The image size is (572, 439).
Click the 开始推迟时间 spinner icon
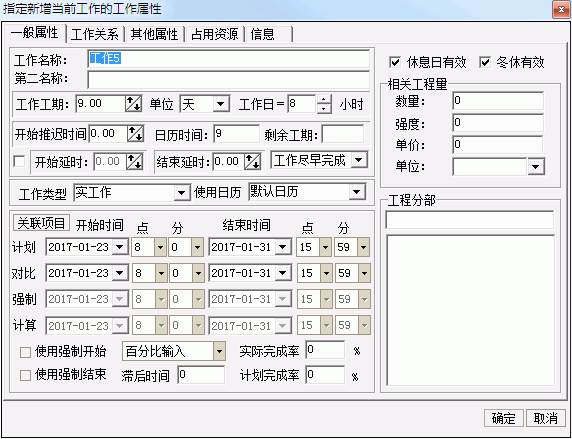(x=135, y=134)
